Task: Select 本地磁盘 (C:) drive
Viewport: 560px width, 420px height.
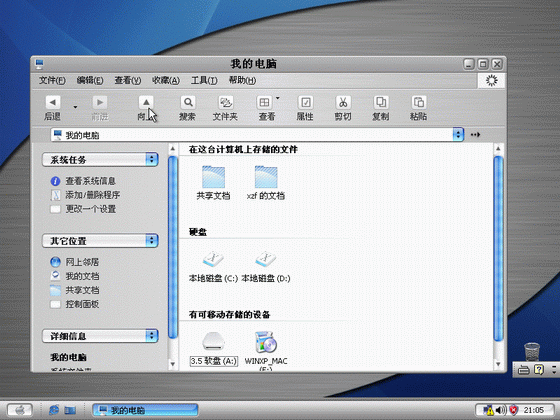Action: (x=213, y=260)
